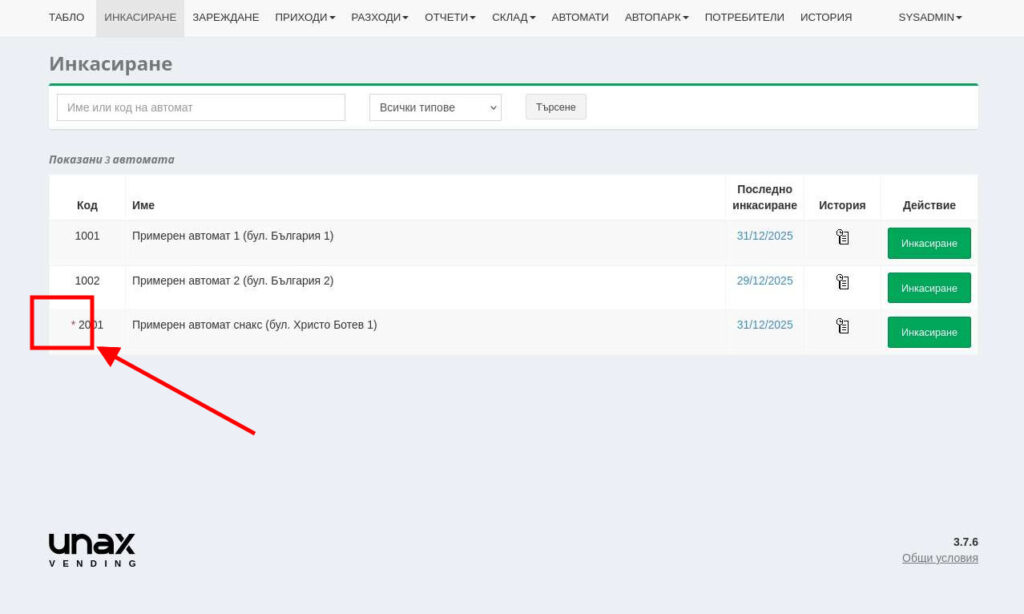Open history icon for automat 1001

tap(842, 237)
